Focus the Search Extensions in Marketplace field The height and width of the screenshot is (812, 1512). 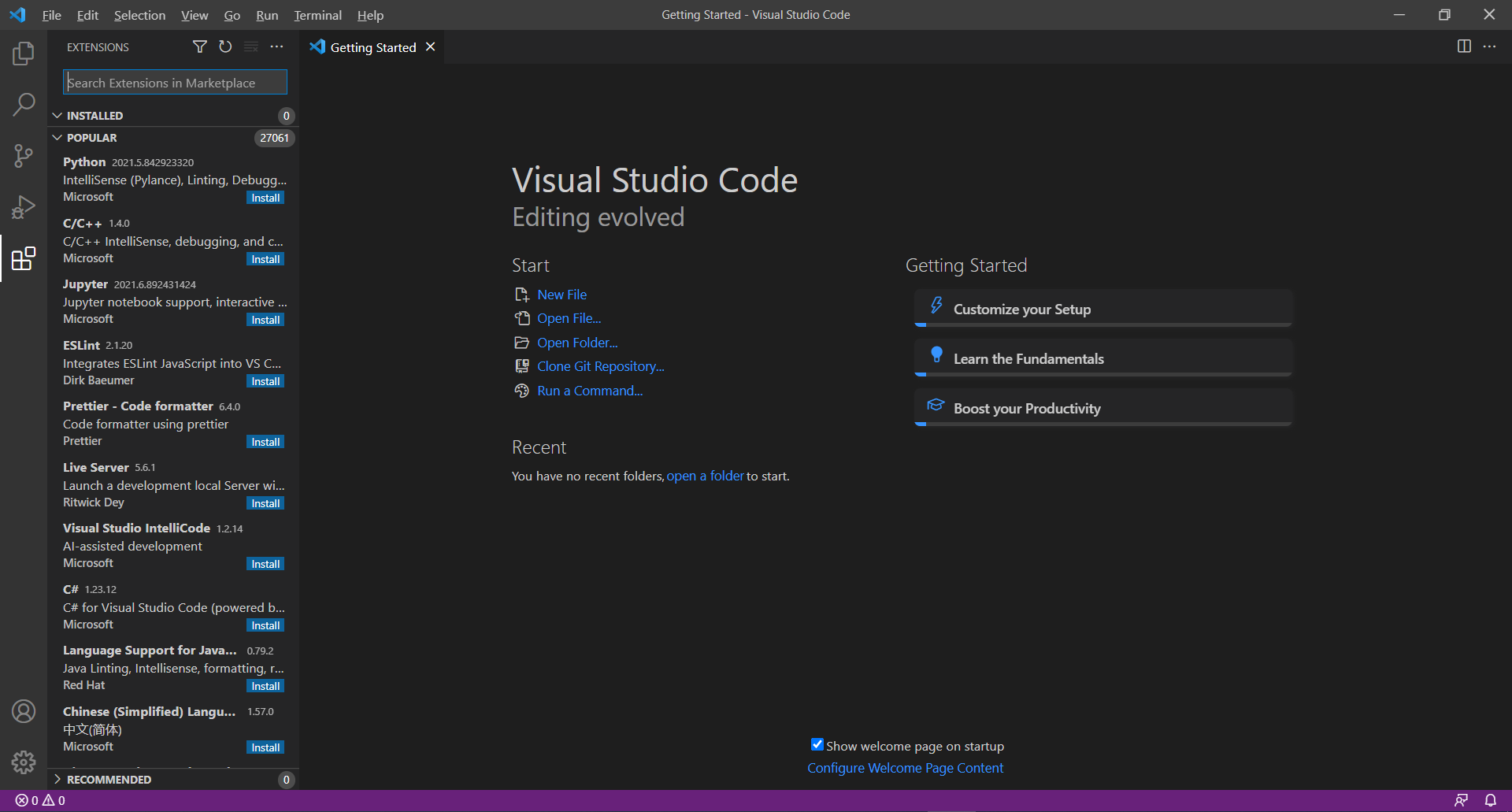click(175, 83)
